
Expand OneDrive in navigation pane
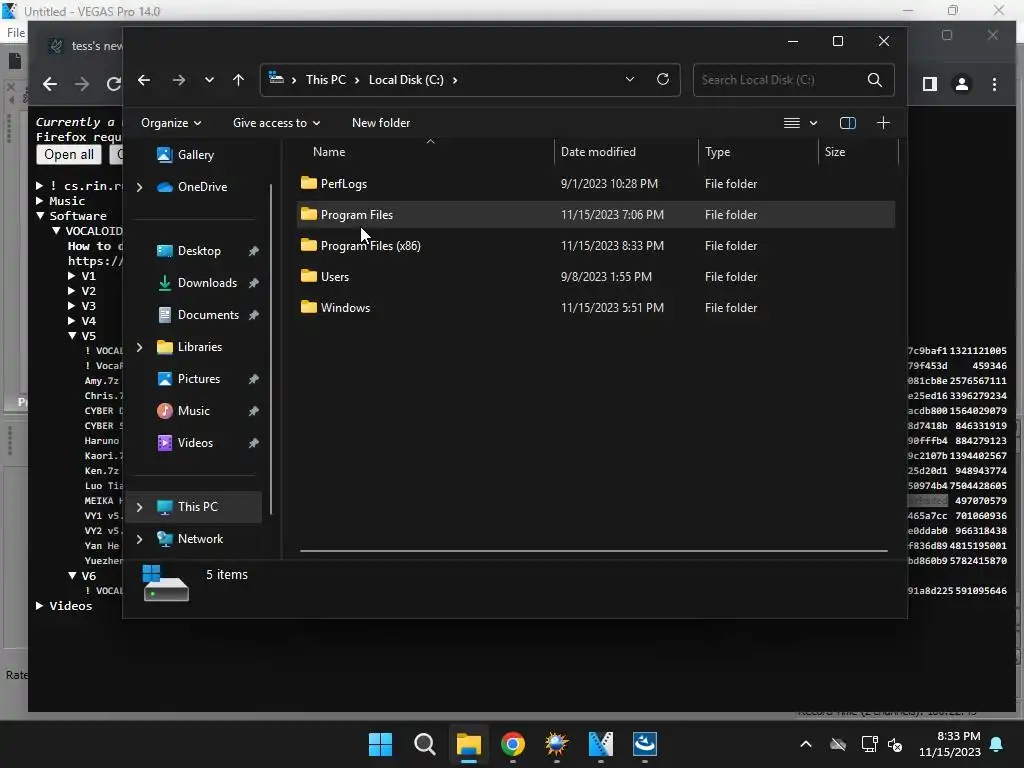tap(139, 187)
